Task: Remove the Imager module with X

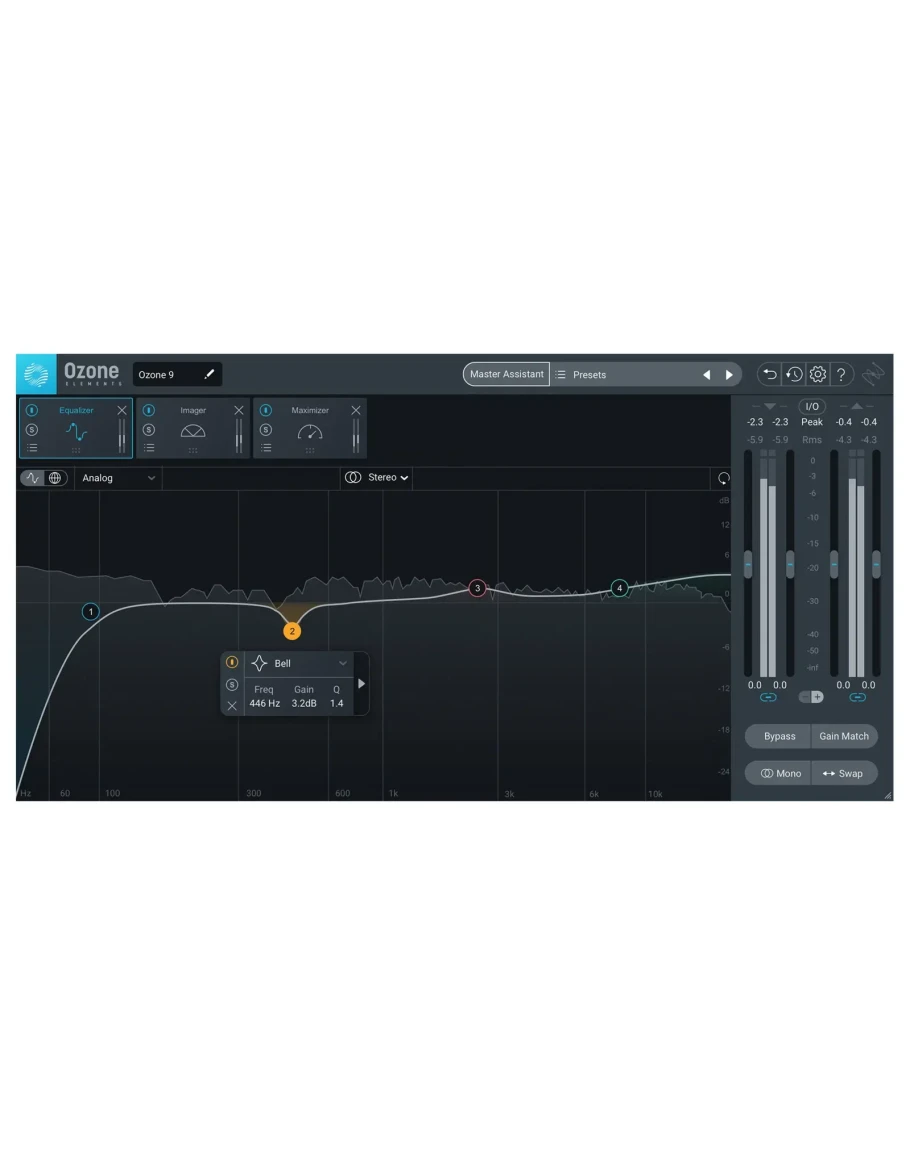Action: point(239,410)
